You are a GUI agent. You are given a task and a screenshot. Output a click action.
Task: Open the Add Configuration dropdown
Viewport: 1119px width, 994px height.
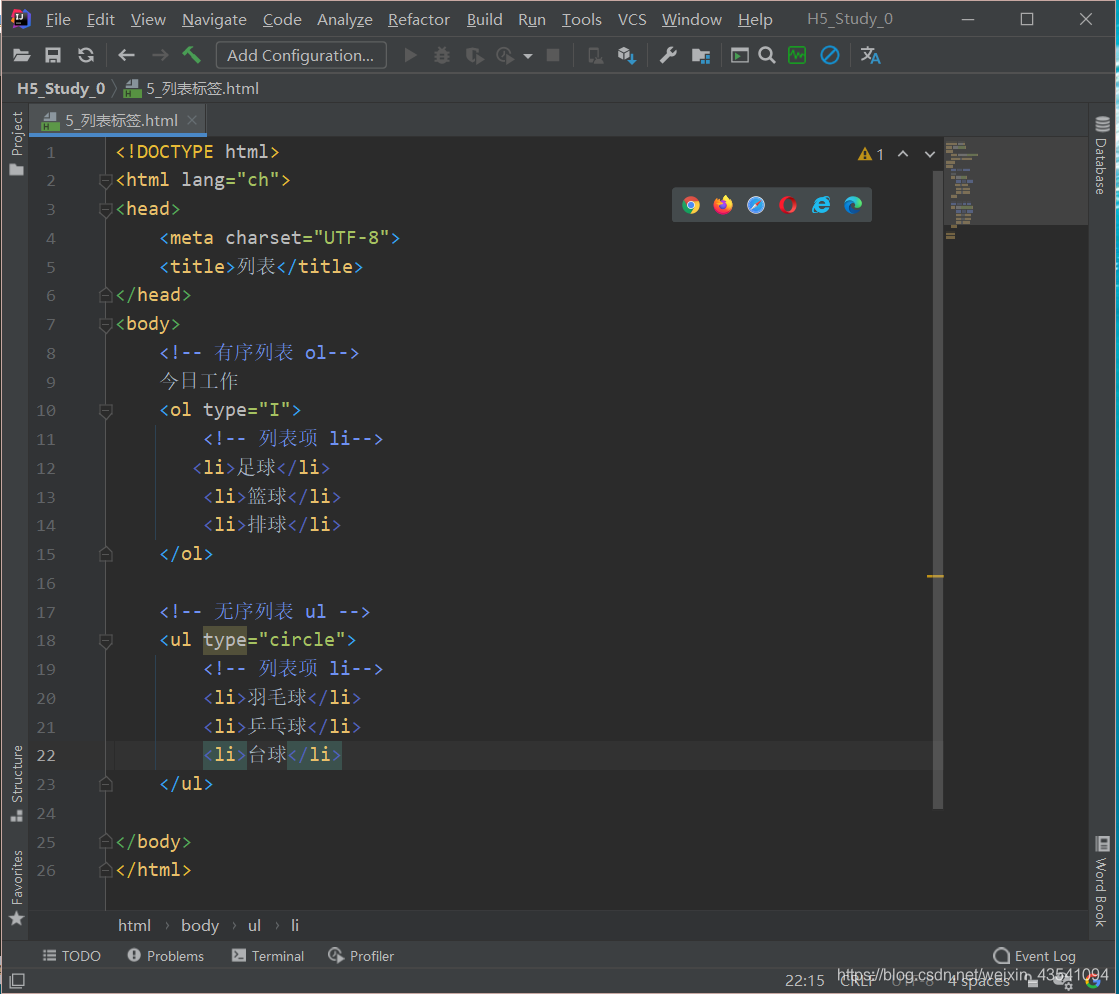tap(300, 55)
